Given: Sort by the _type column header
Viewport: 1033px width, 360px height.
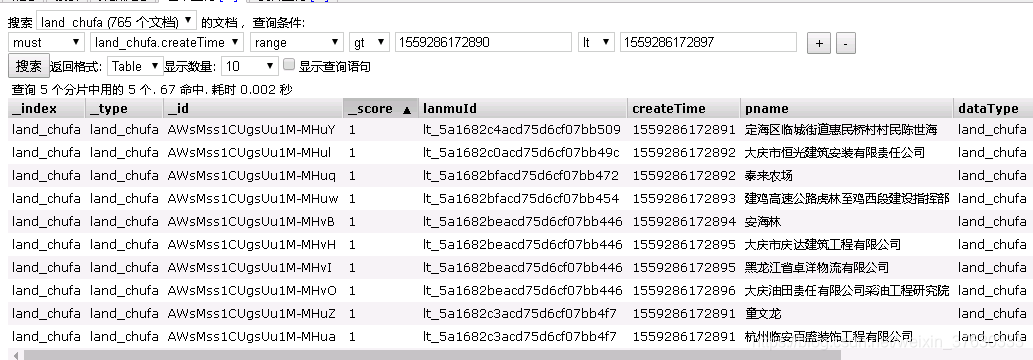Looking at the screenshot, I should click(x=125, y=108).
